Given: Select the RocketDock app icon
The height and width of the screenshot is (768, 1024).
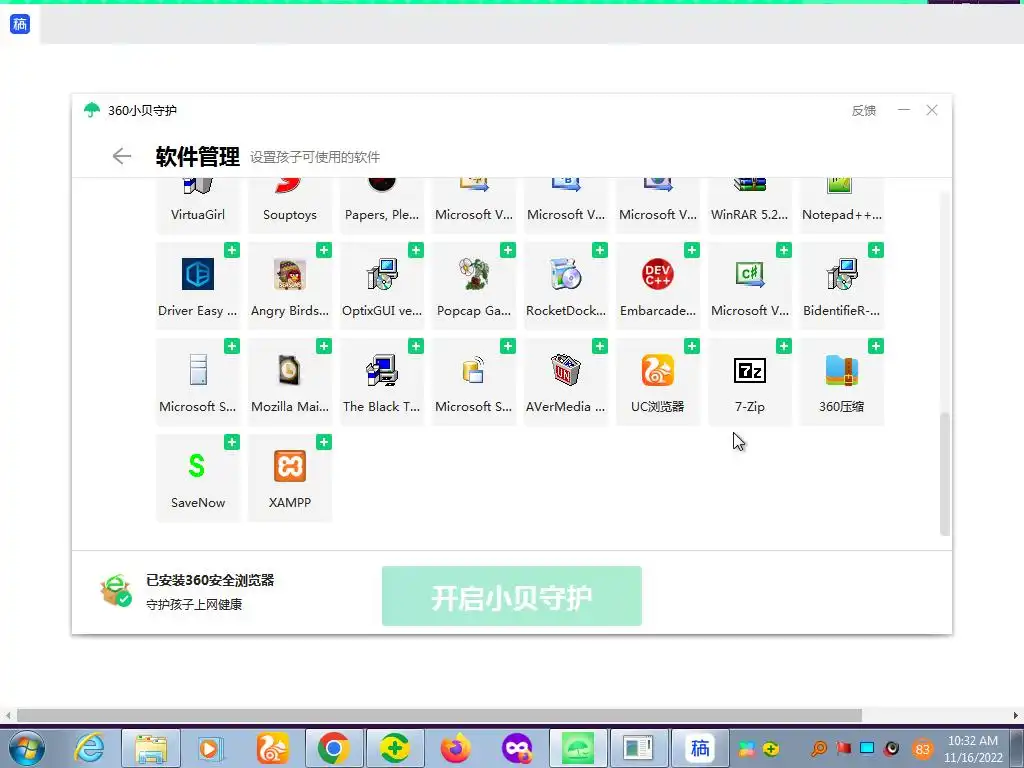Looking at the screenshot, I should pyautogui.click(x=566, y=274).
